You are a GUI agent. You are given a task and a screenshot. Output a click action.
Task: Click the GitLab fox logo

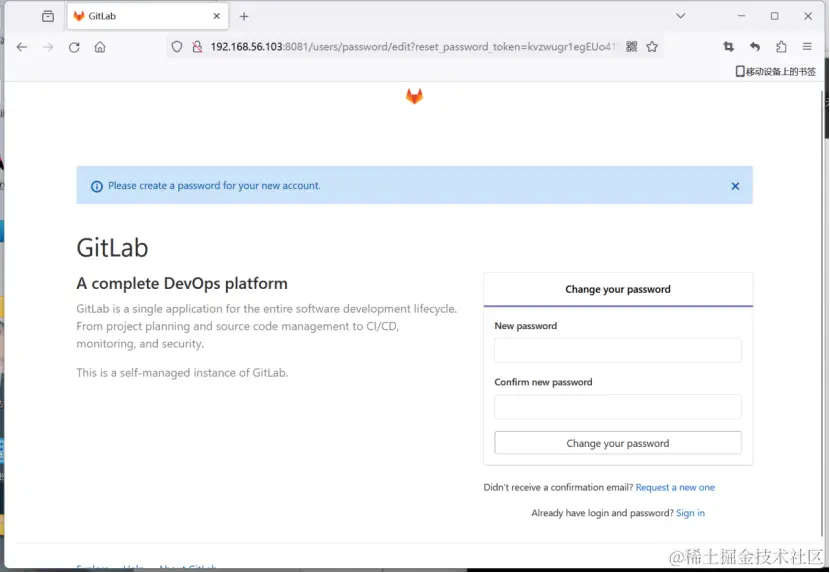tap(414, 96)
